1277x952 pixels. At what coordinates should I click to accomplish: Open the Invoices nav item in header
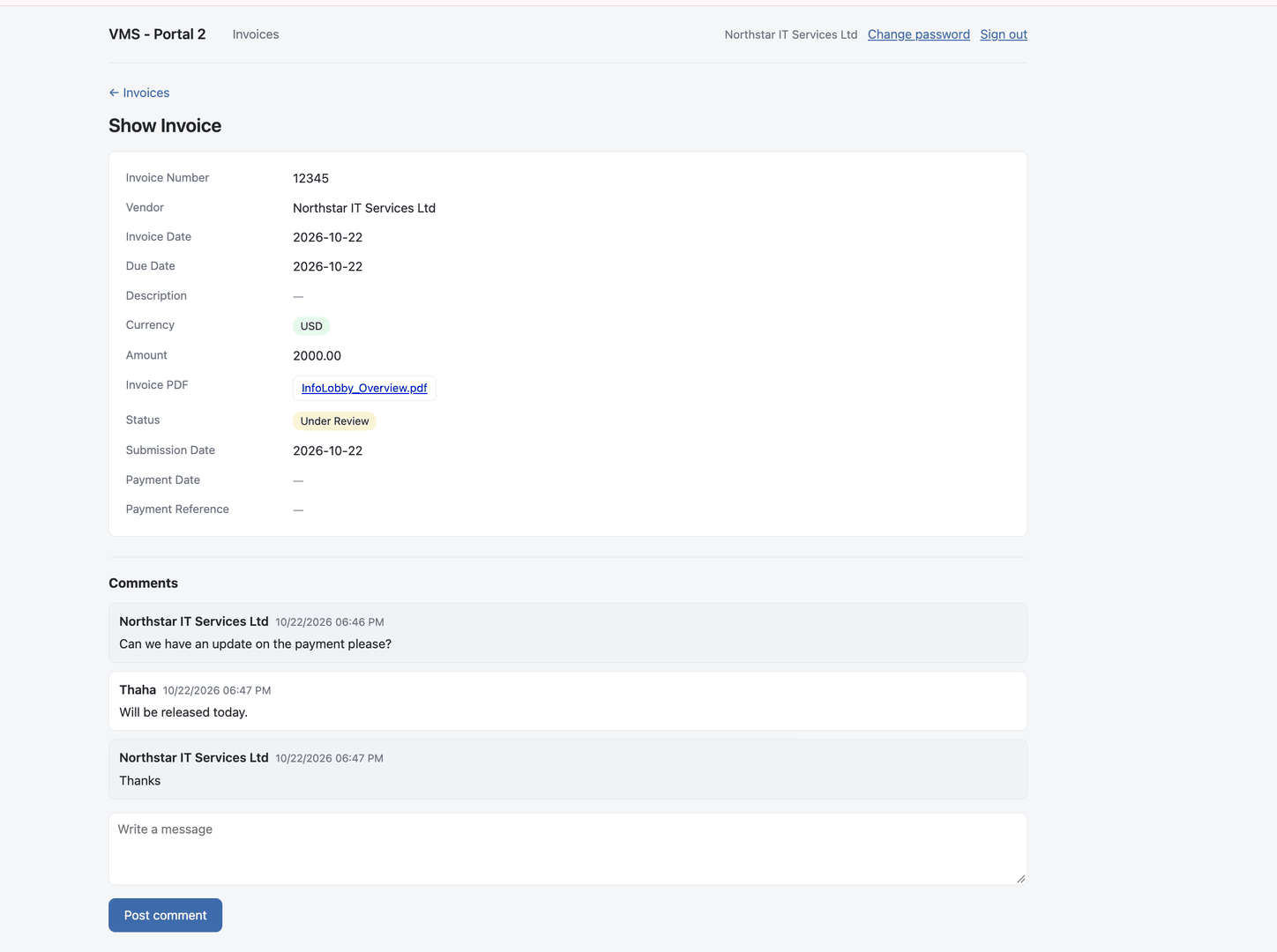coord(256,34)
